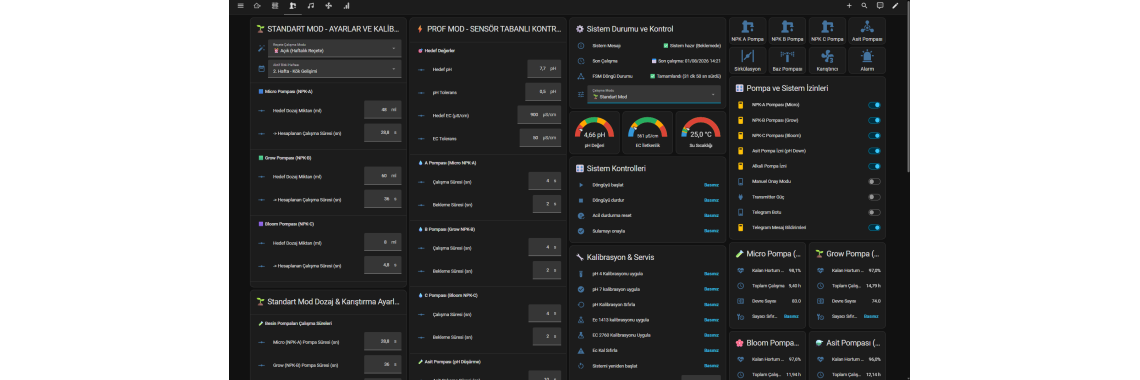Click A Pompası Çalışma Süresi field
This screenshot has height=380, width=1140.
pos(546,181)
